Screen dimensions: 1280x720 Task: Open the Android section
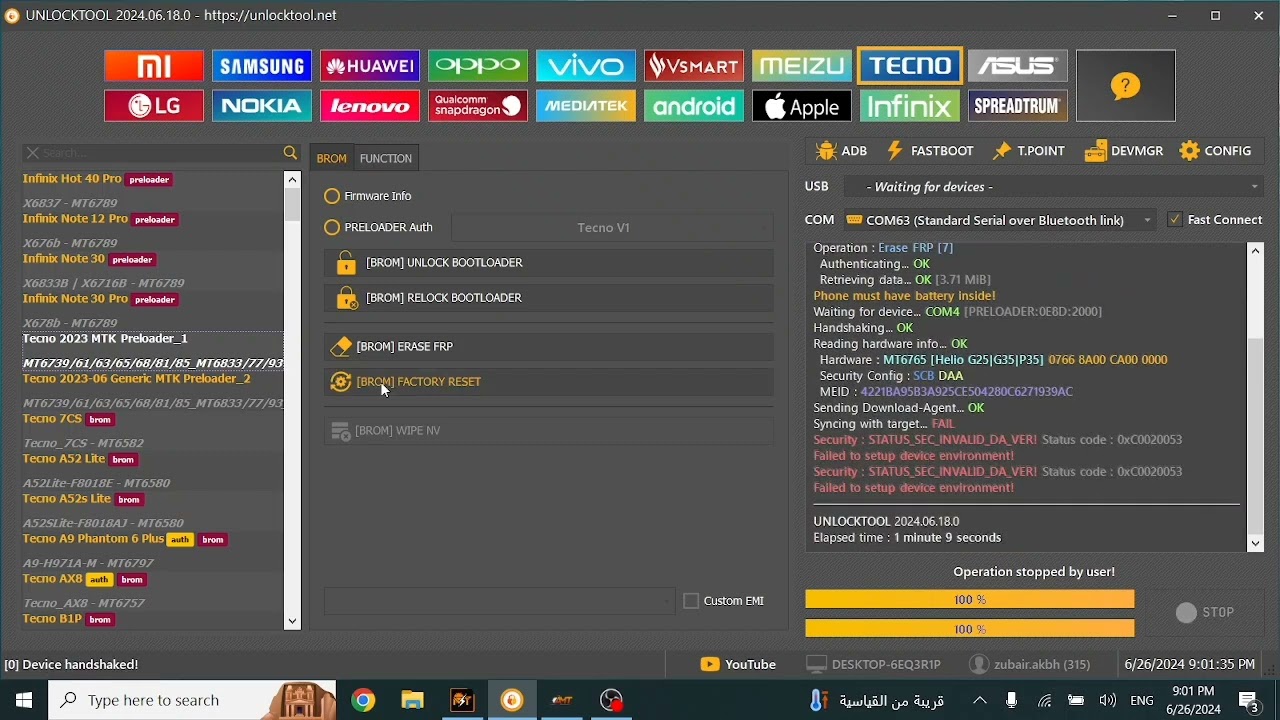(694, 106)
